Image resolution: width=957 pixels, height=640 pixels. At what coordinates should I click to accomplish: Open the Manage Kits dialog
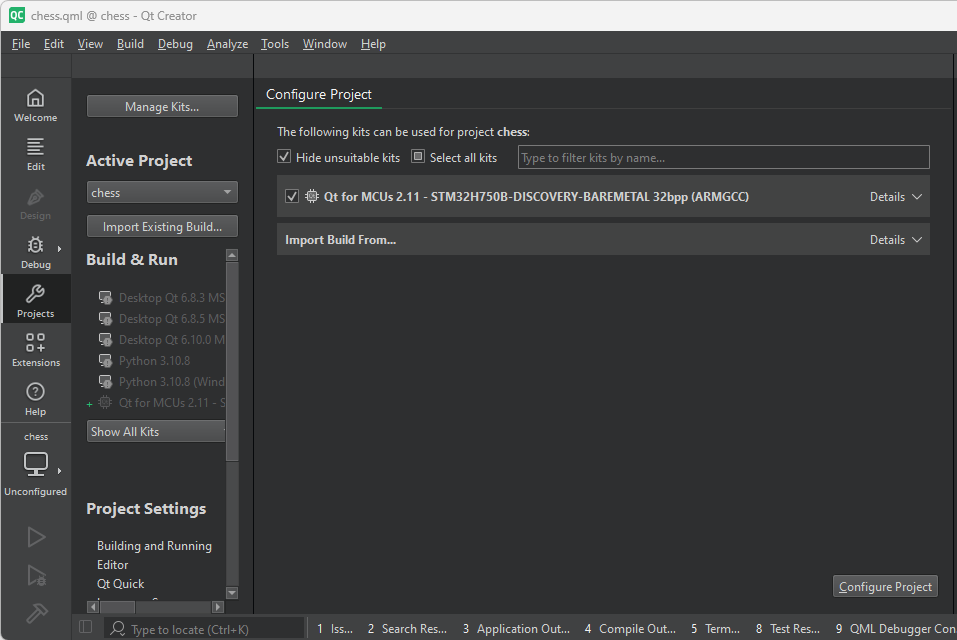pos(161,106)
